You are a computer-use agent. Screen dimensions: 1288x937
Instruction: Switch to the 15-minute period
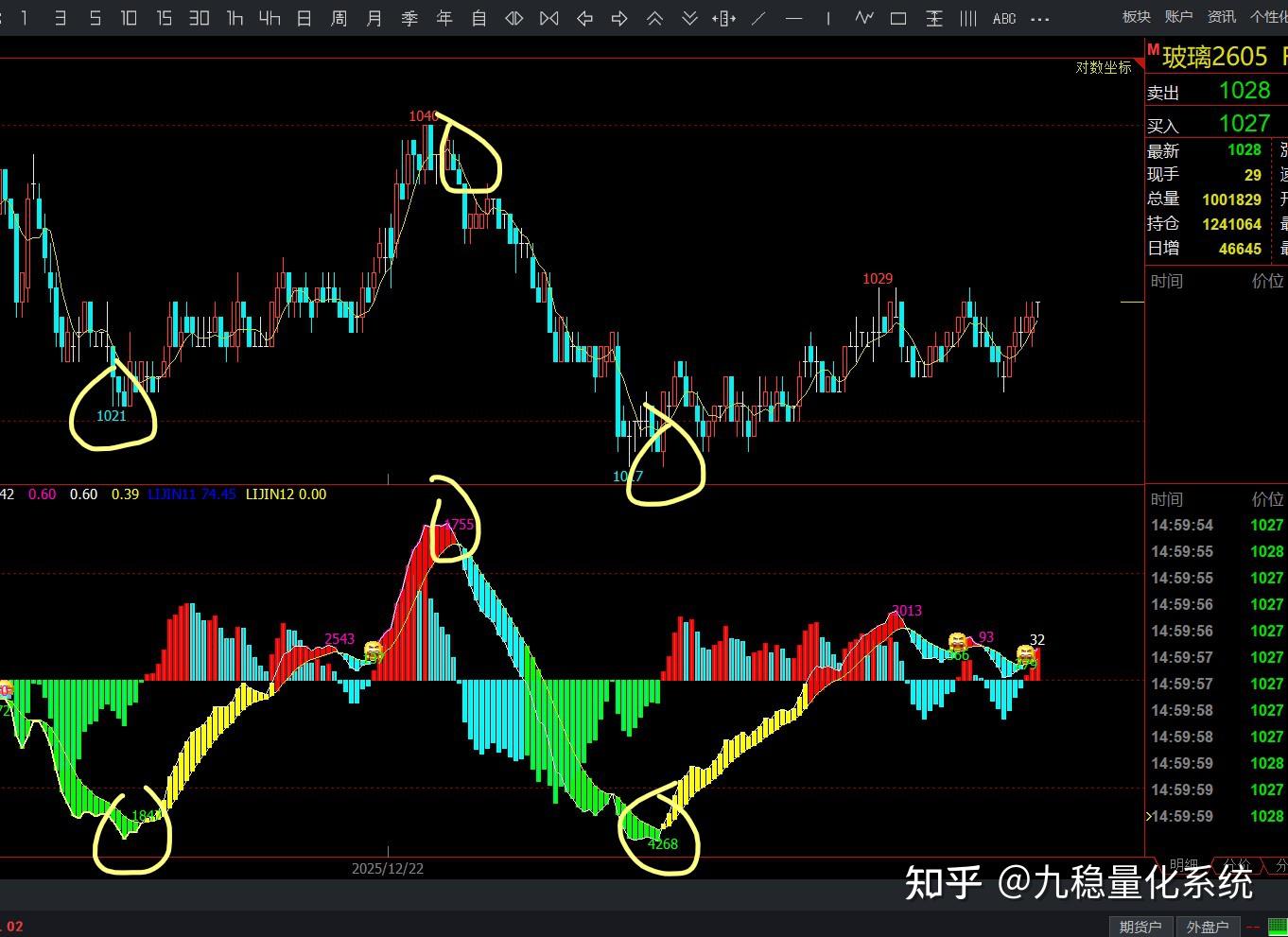click(x=165, y=18)
